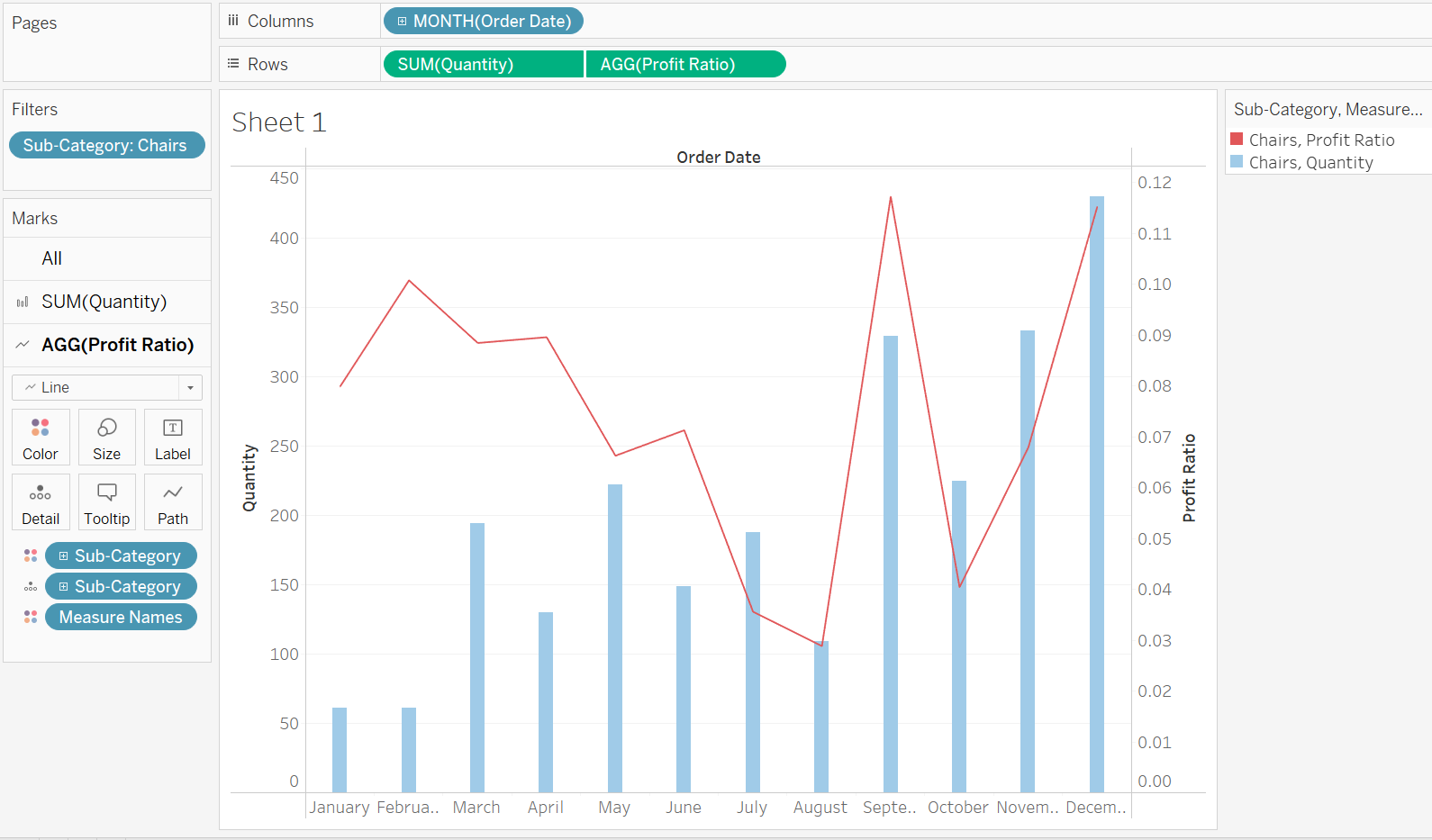Click the bar icon beside SUM(Quantity) marks

tap(23, 303)
